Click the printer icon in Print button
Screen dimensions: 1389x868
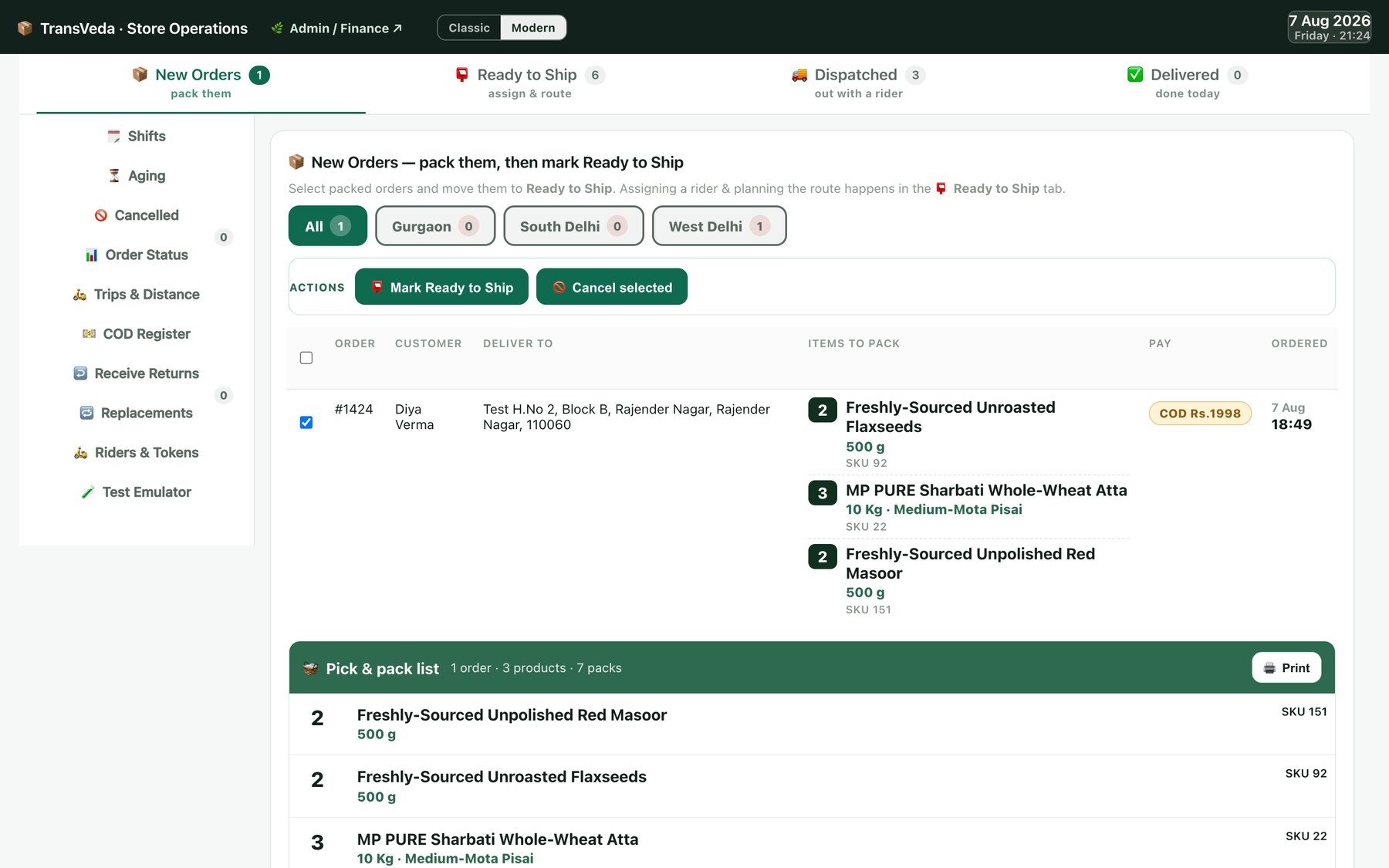[x=1269, y=668]
